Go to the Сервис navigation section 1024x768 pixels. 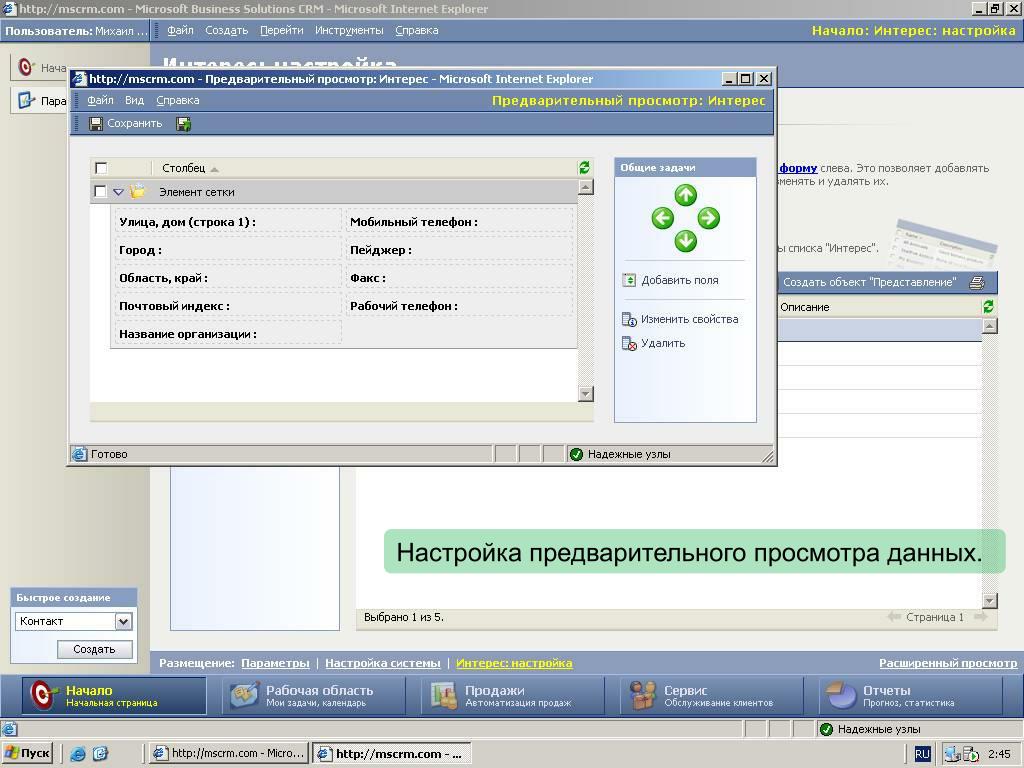pyautogui.click(x=712, y=696)
